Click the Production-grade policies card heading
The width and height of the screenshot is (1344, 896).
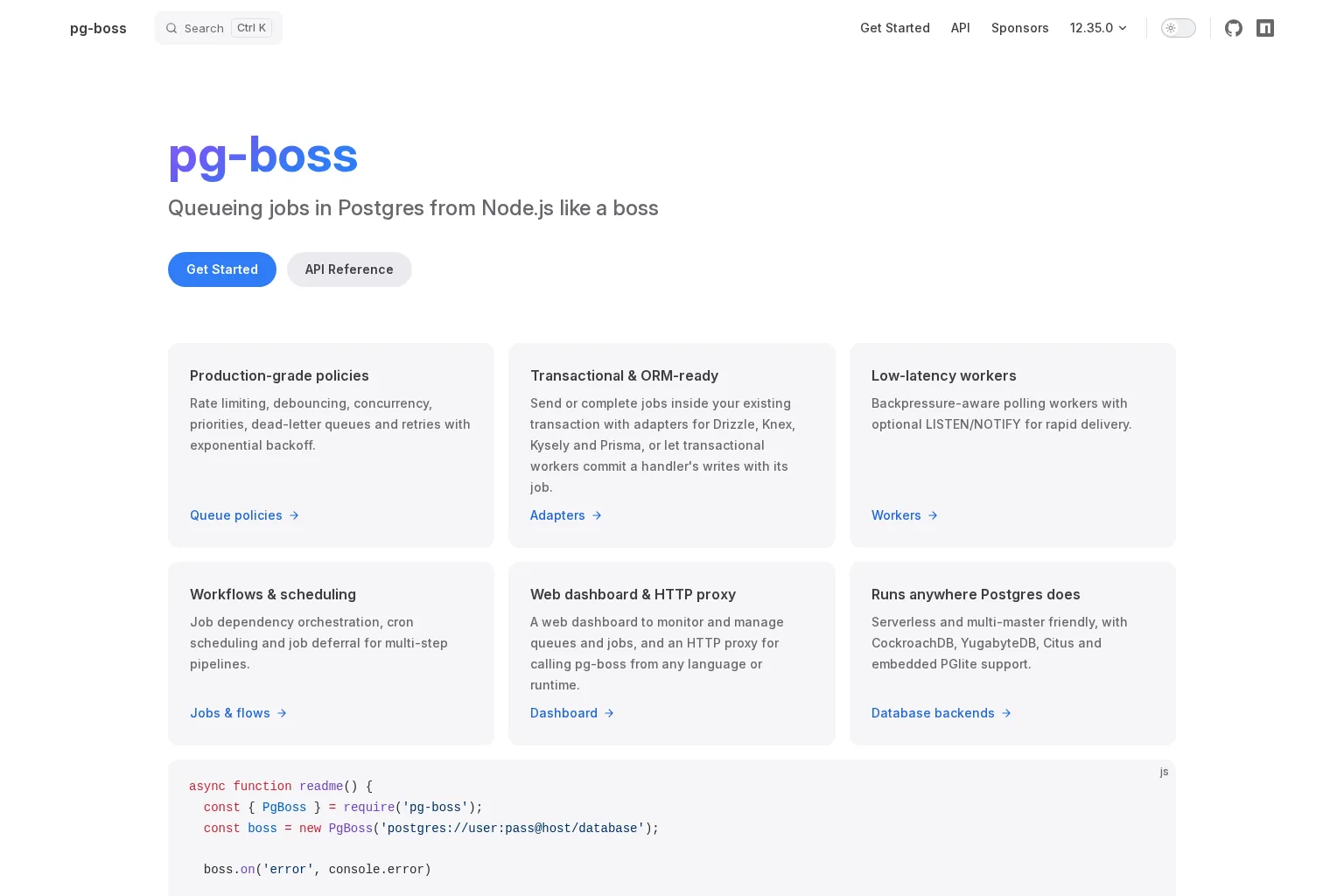[x=279, y=375]
